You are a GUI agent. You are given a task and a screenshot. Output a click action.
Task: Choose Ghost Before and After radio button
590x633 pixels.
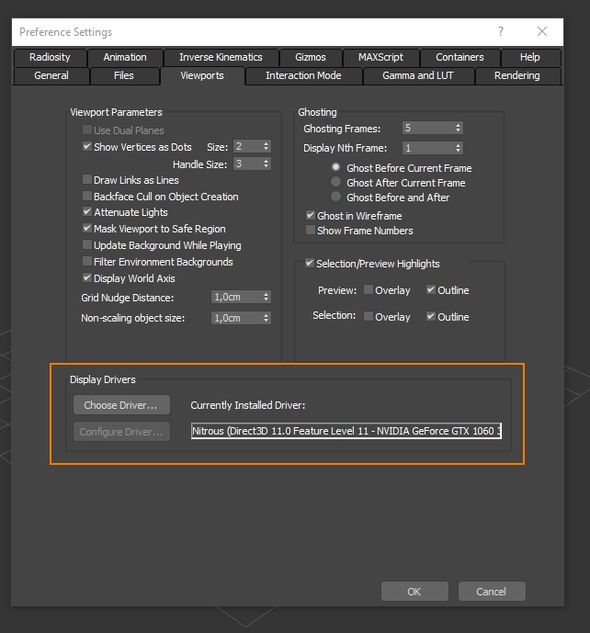pyautogui.click(x=336, y=197)
